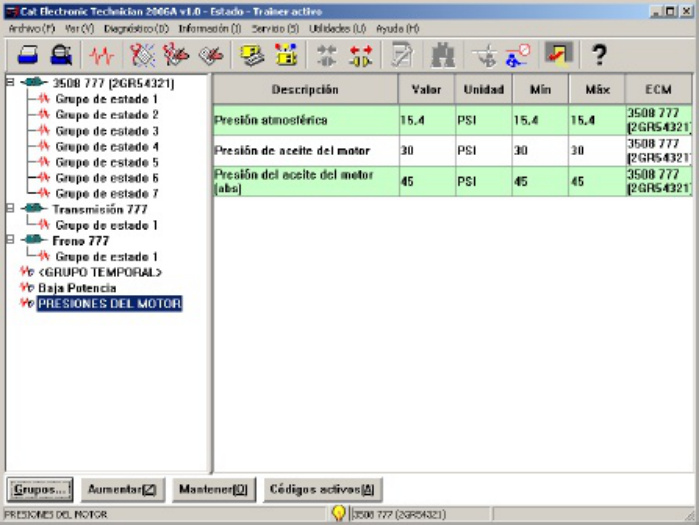Click the 15.4 value in the Valor column
The width and height of the screenshot is (699, 525).
click(x=412, y=120)
